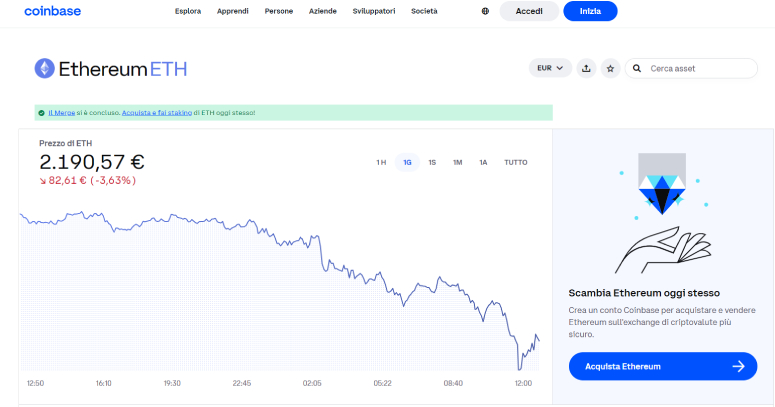Click the 08:40 time axis label

tap(453, 383)
